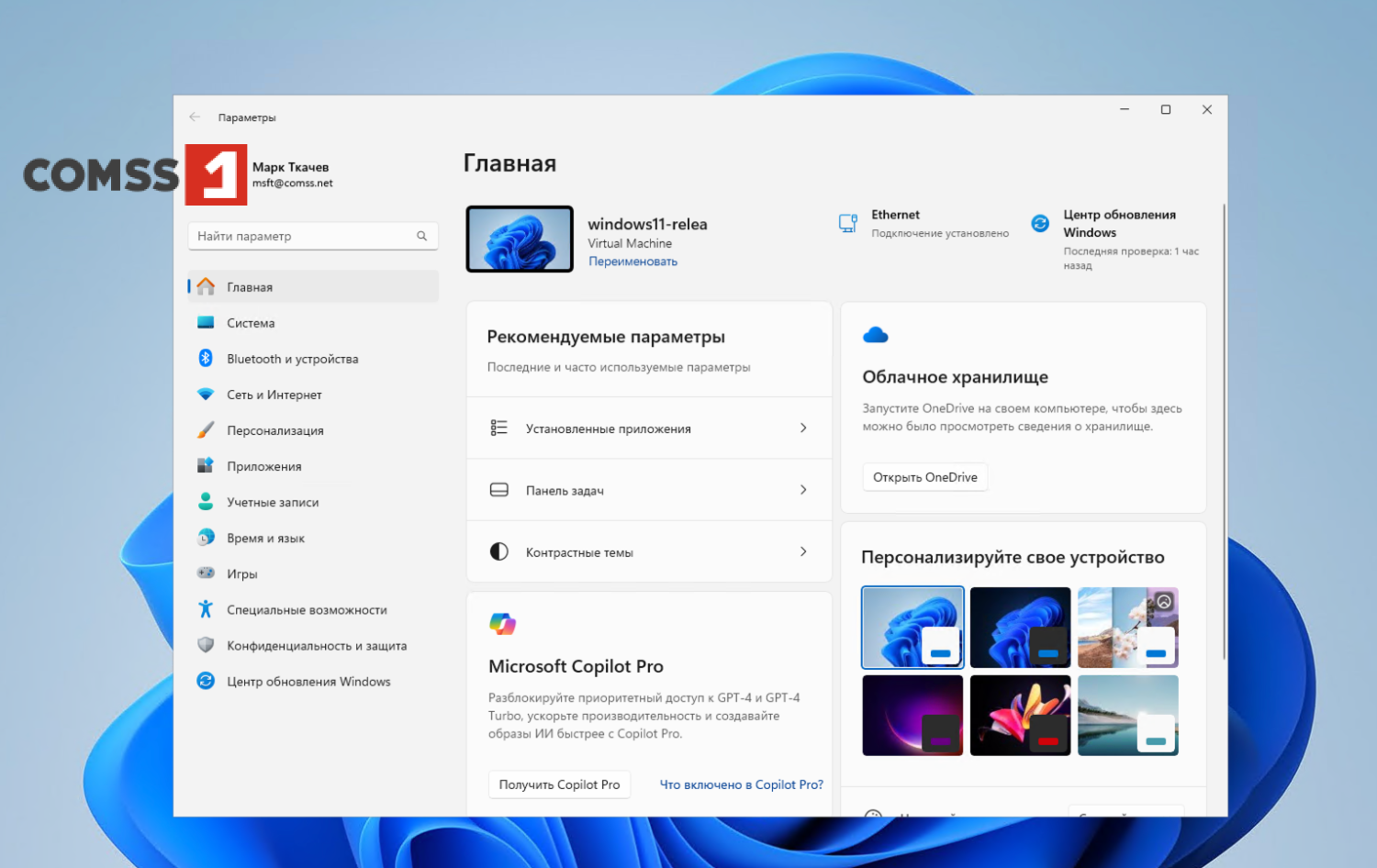Viewport: 1377px width, 868px height.
Task: Expand Установленные приложения chevron
Action: coord(803,428)
